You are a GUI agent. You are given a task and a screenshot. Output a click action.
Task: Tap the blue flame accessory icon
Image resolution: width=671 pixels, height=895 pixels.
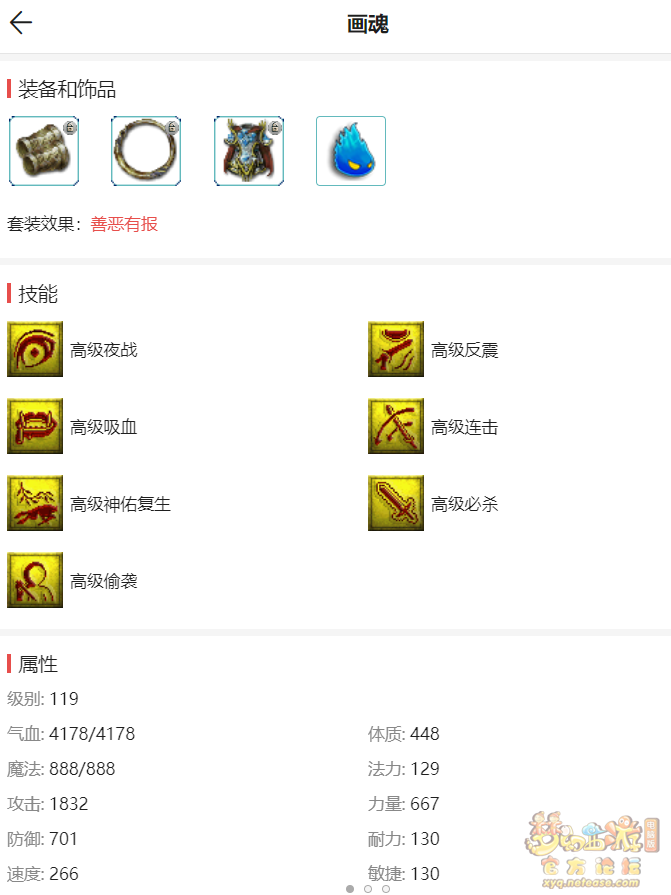[x=351, y=151]
